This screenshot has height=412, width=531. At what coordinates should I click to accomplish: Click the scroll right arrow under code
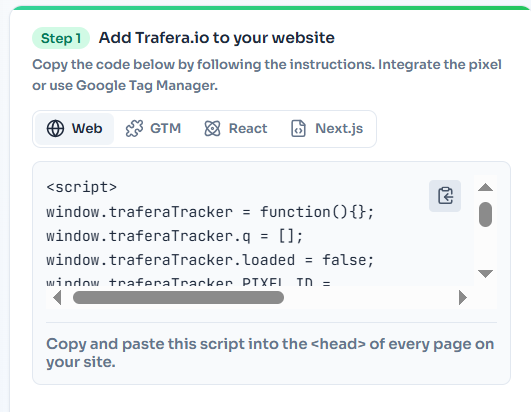(463, 298)
